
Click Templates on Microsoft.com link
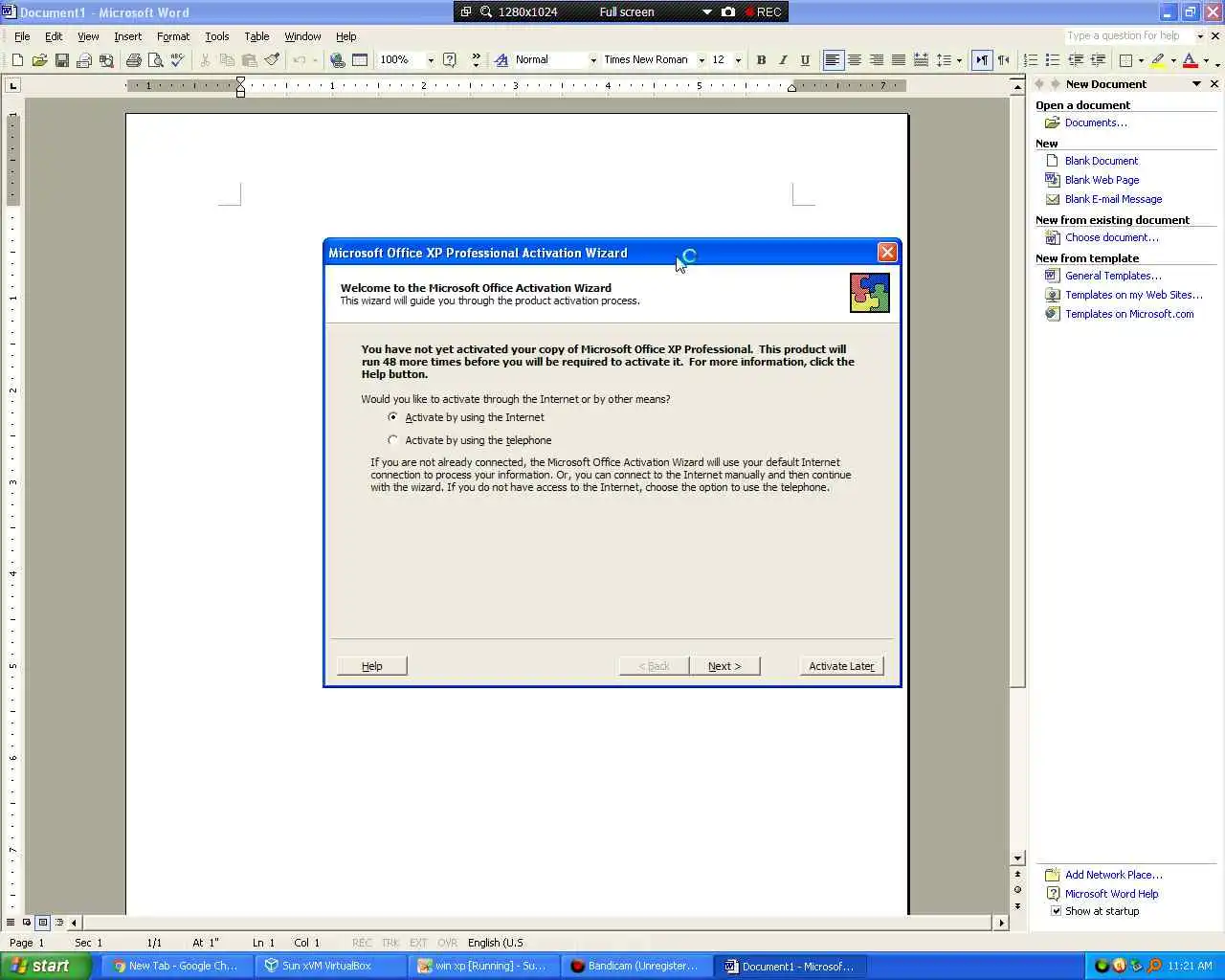(1129, 314)
